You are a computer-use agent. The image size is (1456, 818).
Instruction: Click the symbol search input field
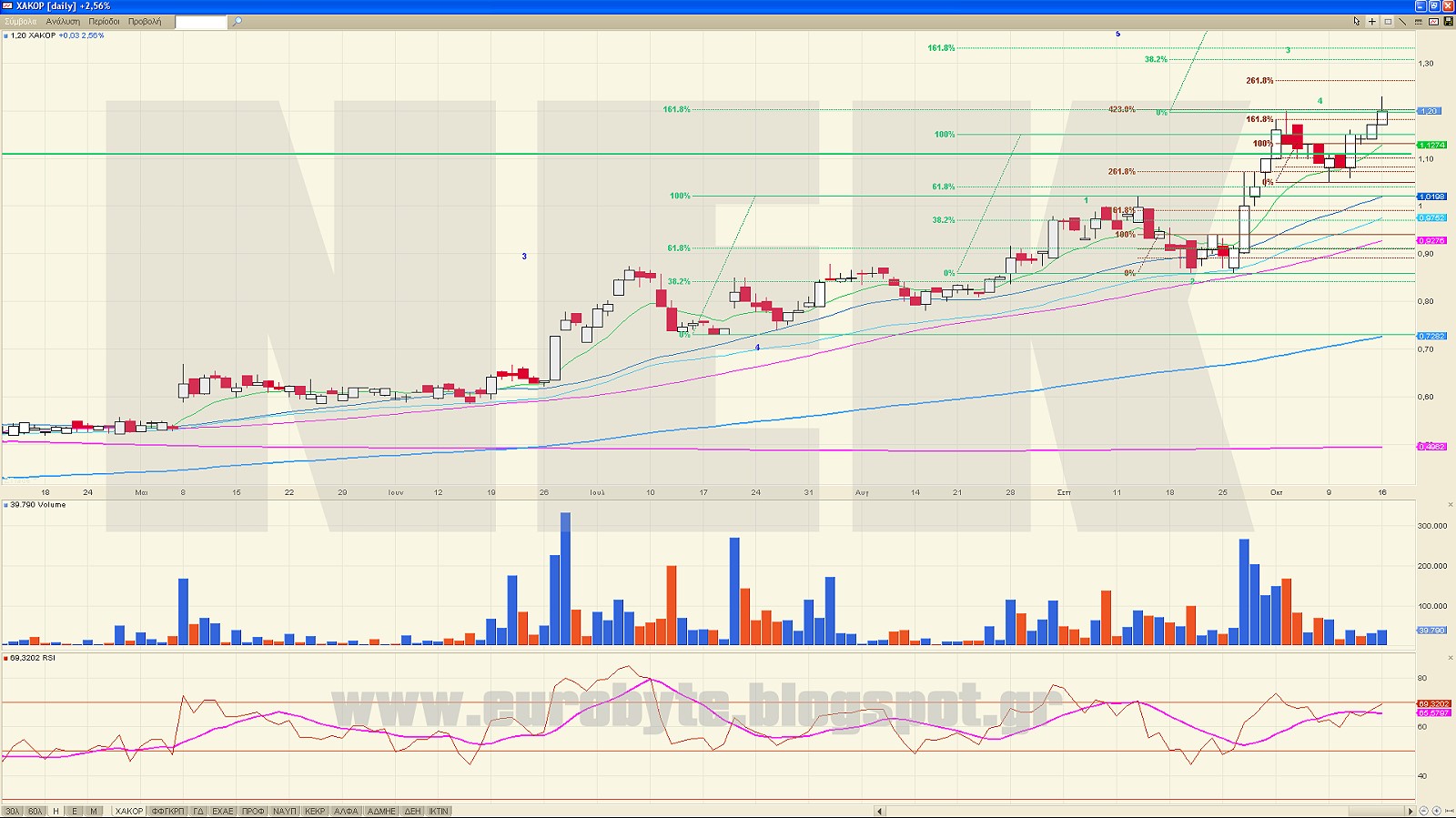point(200,22)
